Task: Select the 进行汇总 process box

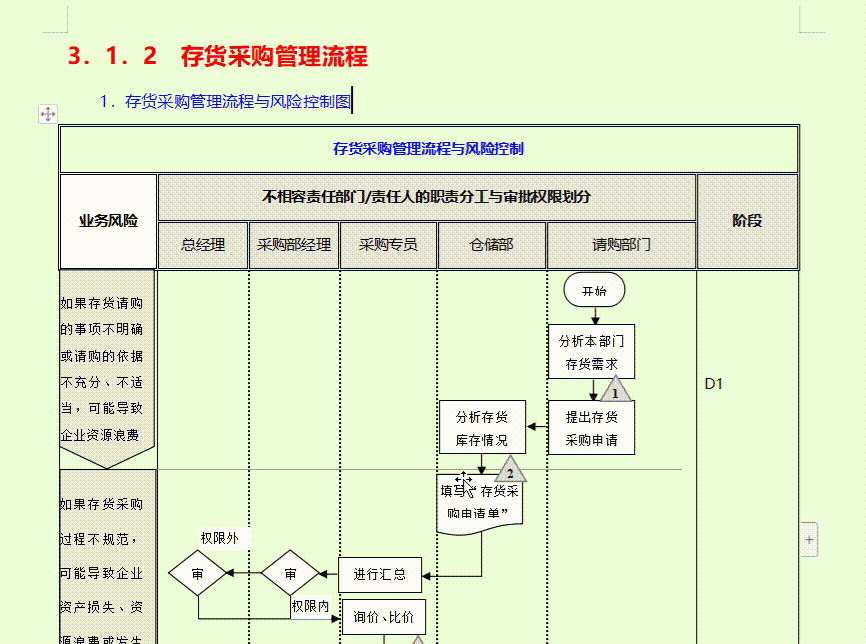Action: [380, 575]
